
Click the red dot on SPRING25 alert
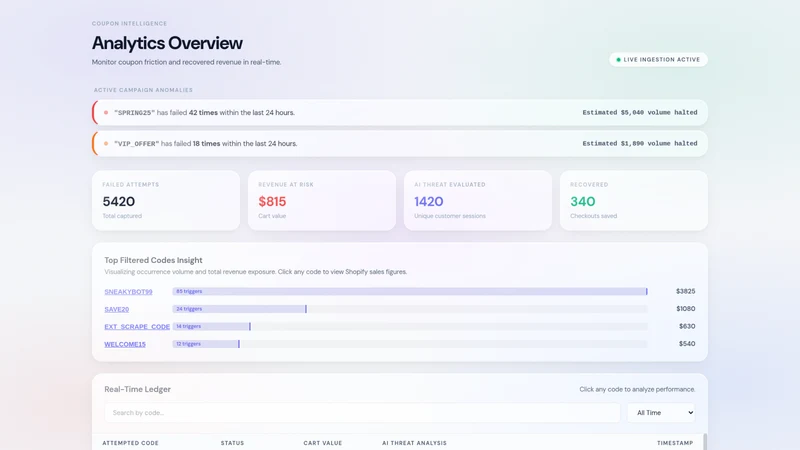(x=106, y=113)
